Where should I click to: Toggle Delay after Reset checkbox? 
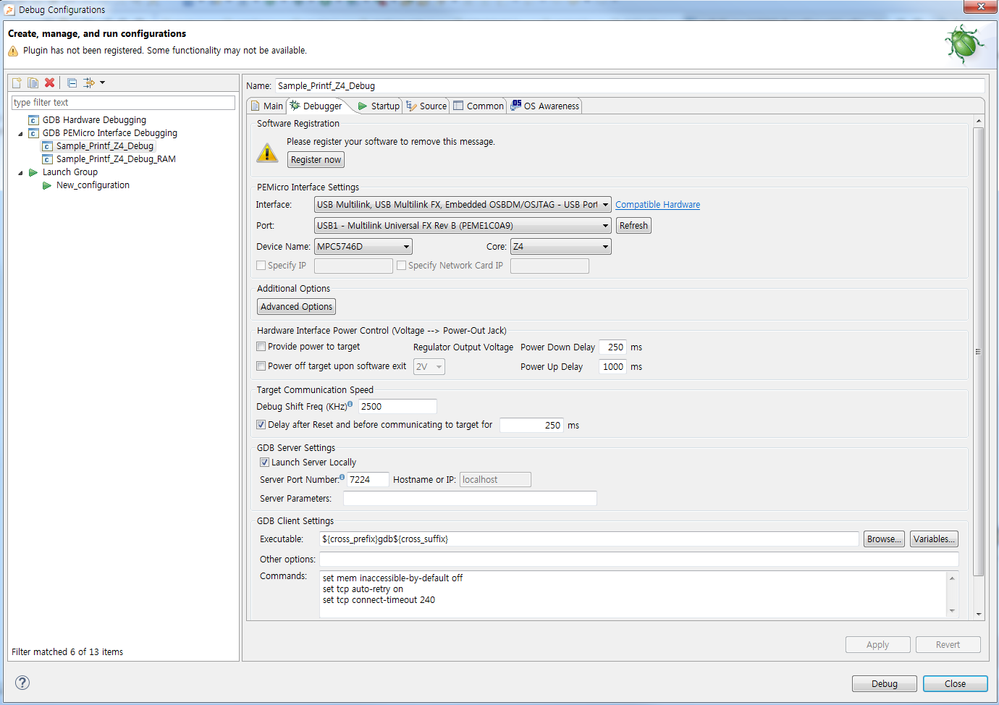pos(261,425)
